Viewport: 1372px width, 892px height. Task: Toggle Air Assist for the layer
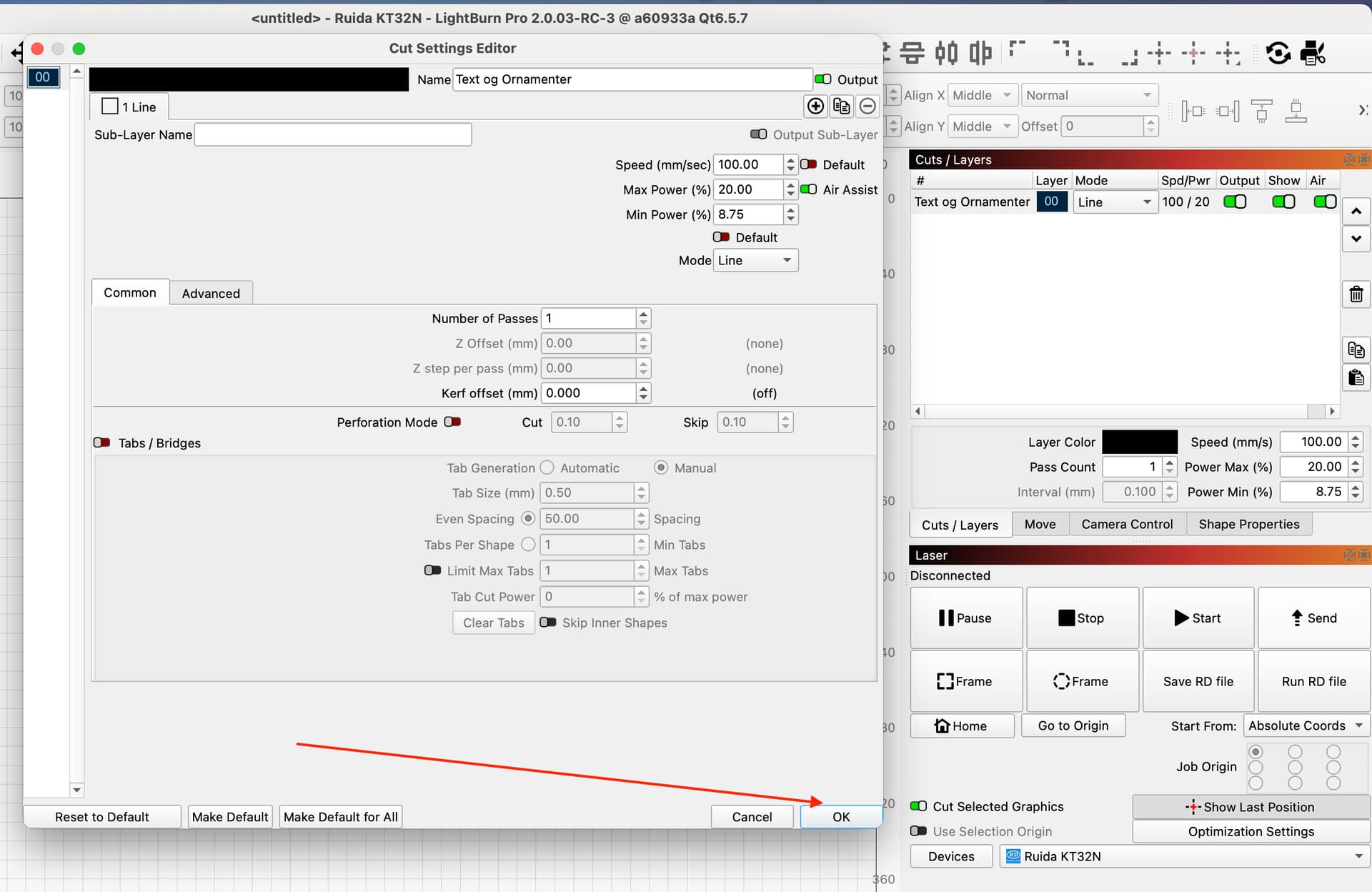[810, 189]
